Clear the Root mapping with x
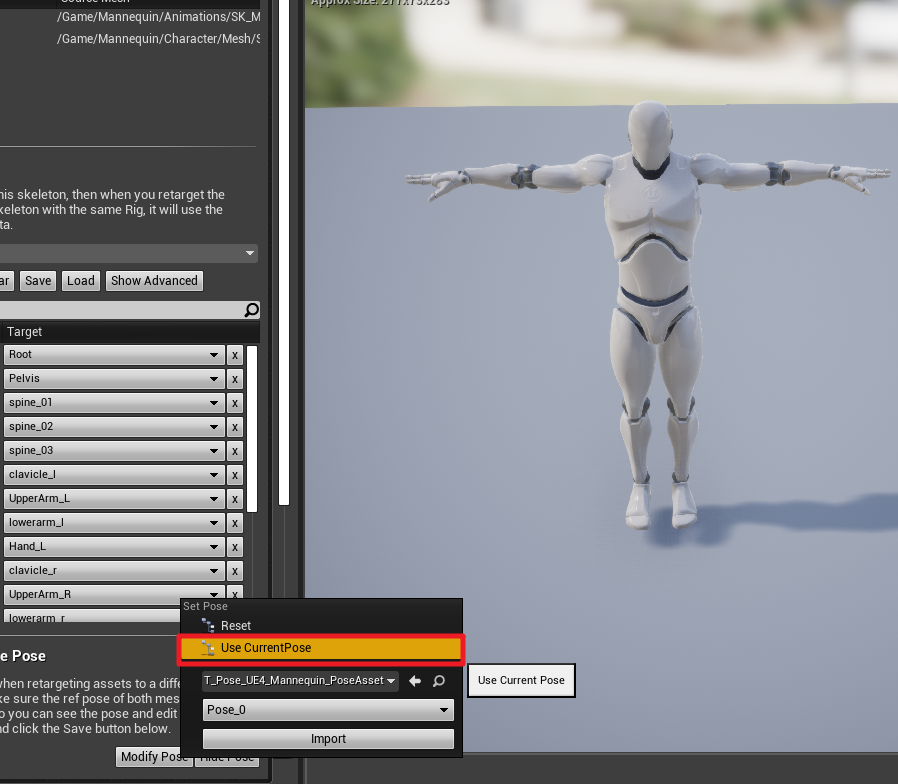Screen dimensions: 898x784 point(235,355)
